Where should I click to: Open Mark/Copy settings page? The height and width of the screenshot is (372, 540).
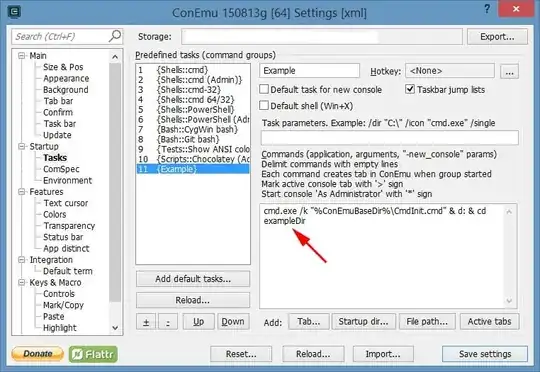(63, 305)
